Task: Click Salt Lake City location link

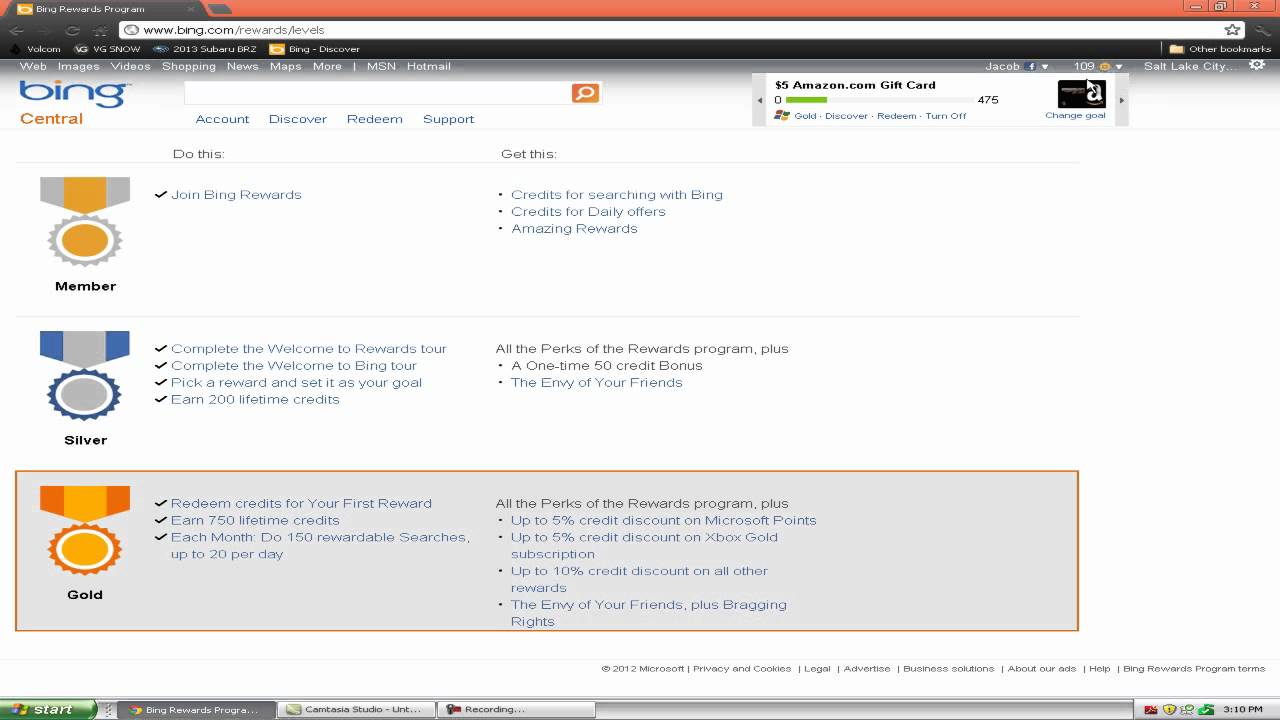Action: (x=1191, y=66)
